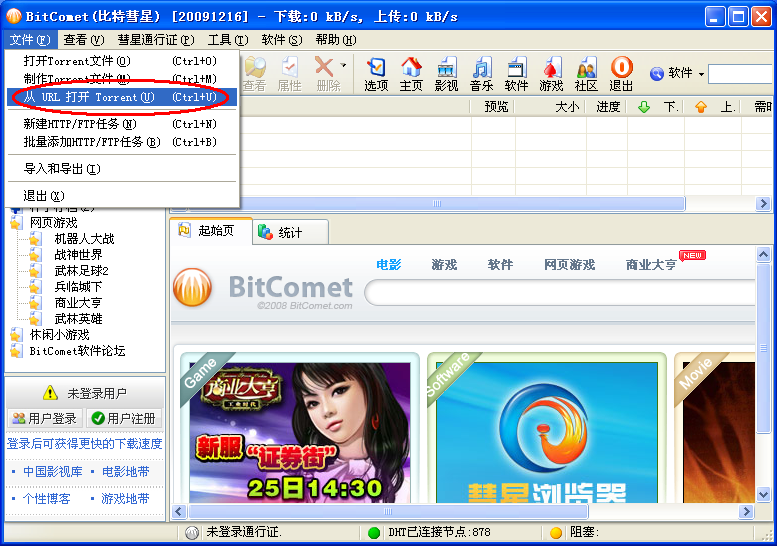Choose 退出 in the file menu
Image resolution: width=777 pixels, height=546 pixels.
[x=122, y=196]
